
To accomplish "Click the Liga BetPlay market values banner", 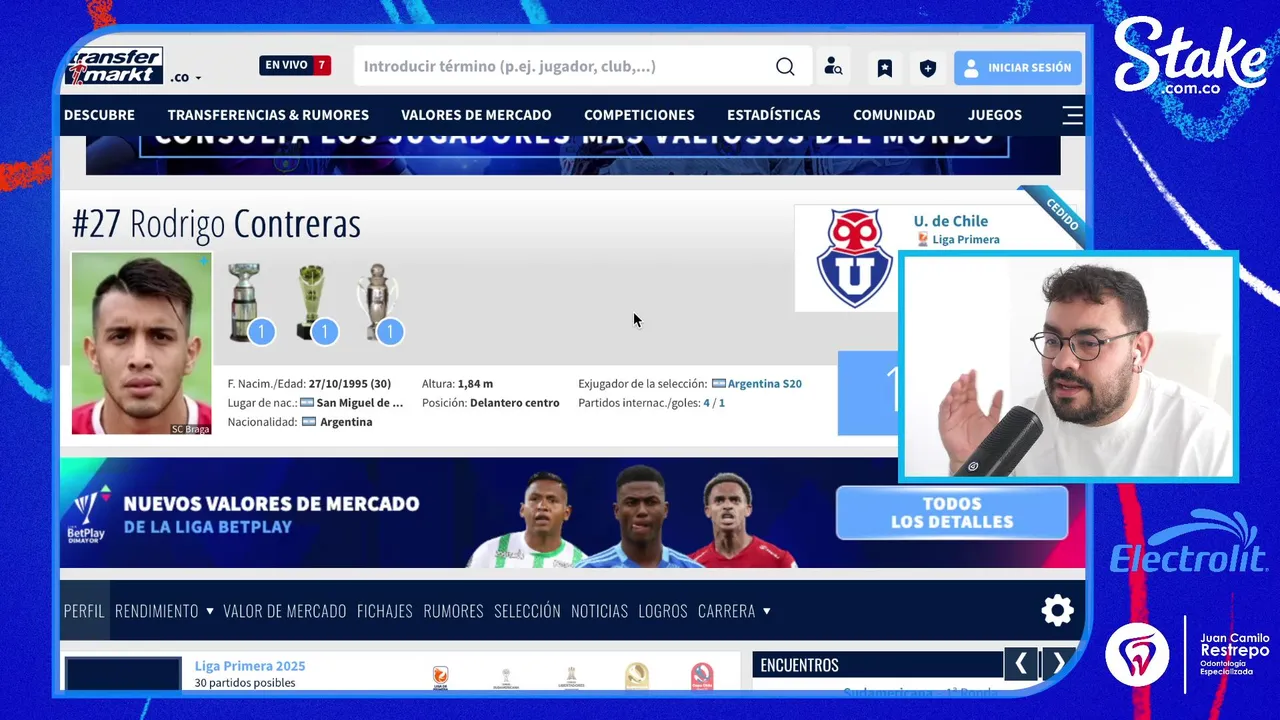I will click(572, 513).
